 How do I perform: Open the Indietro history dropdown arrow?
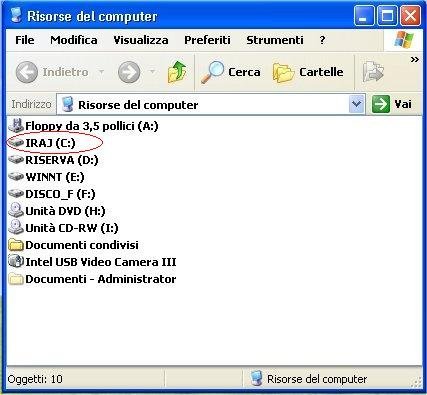[101, 71]
